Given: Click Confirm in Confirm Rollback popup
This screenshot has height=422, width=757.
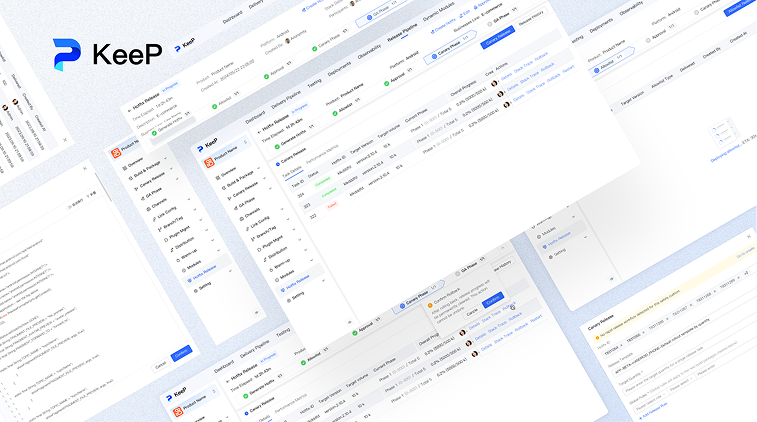Looking at the screenshot, I should tap(492, 300).
